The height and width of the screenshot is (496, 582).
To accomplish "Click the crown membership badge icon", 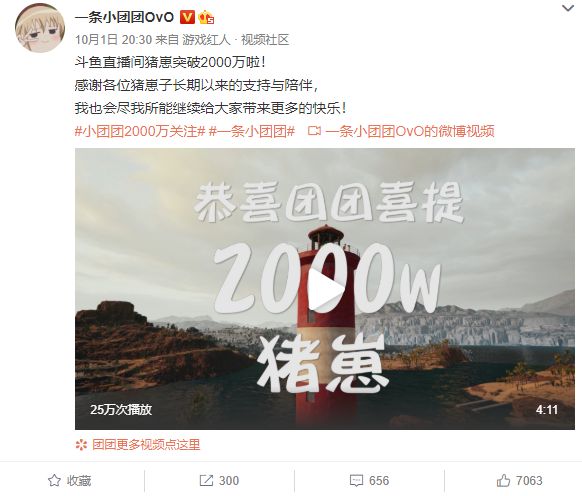I will [x=206, y=17].
